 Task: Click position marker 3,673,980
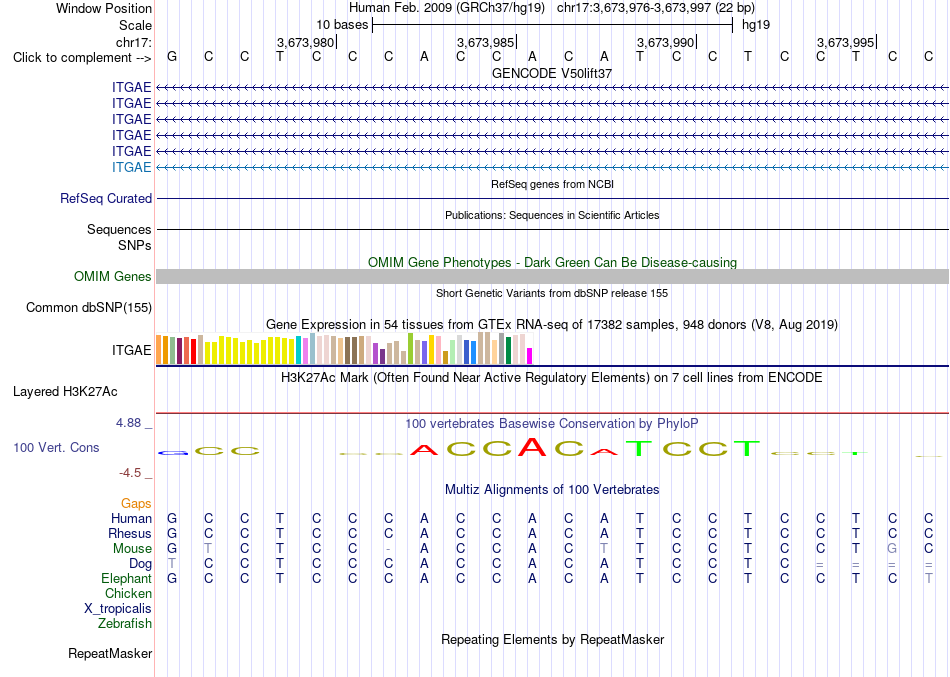pyautogui.click(x=306, y=42)
